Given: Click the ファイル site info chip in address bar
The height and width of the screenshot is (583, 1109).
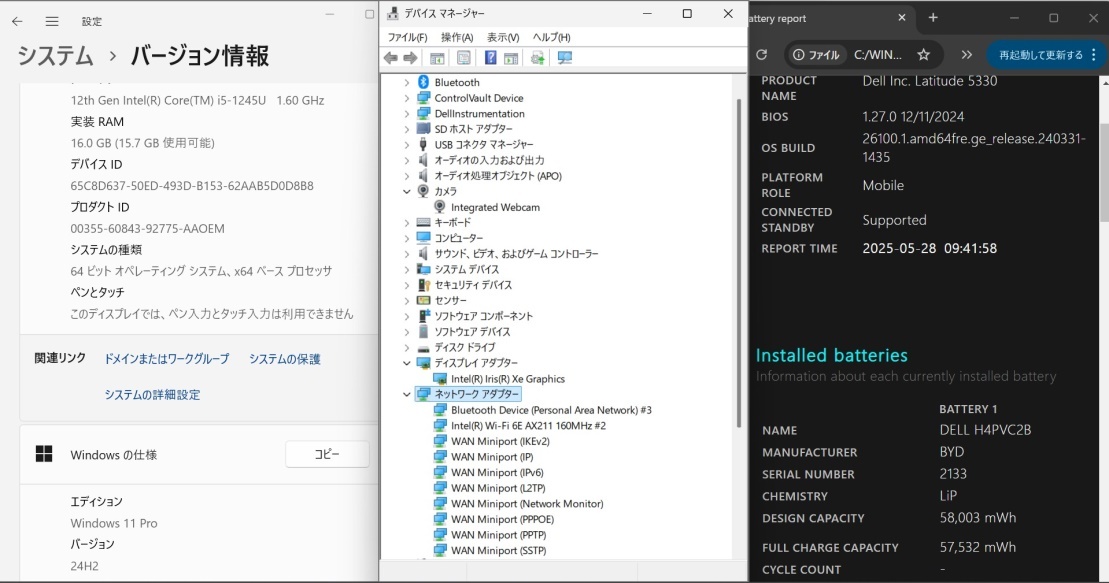Looking at the screenshot, I should point(816,54).
